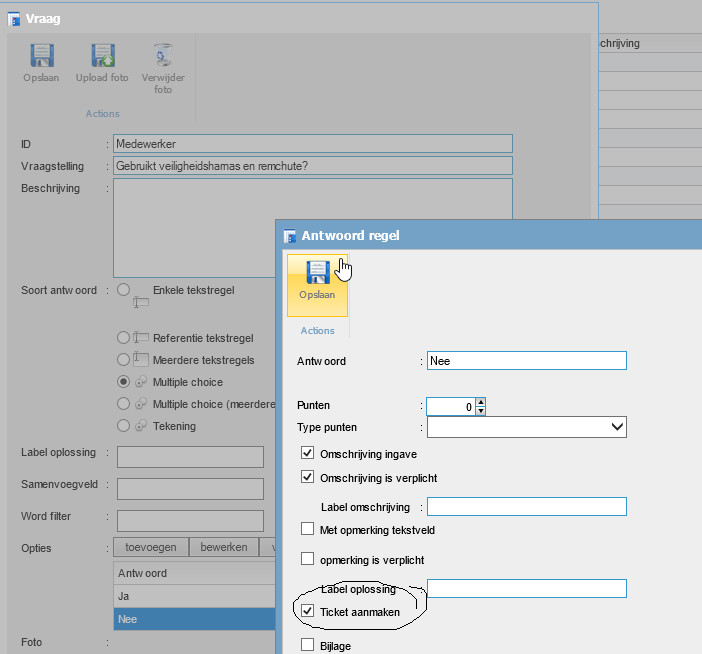Check Met opmerking tekstveld option

pyautogui.click(x=308, y=529)
